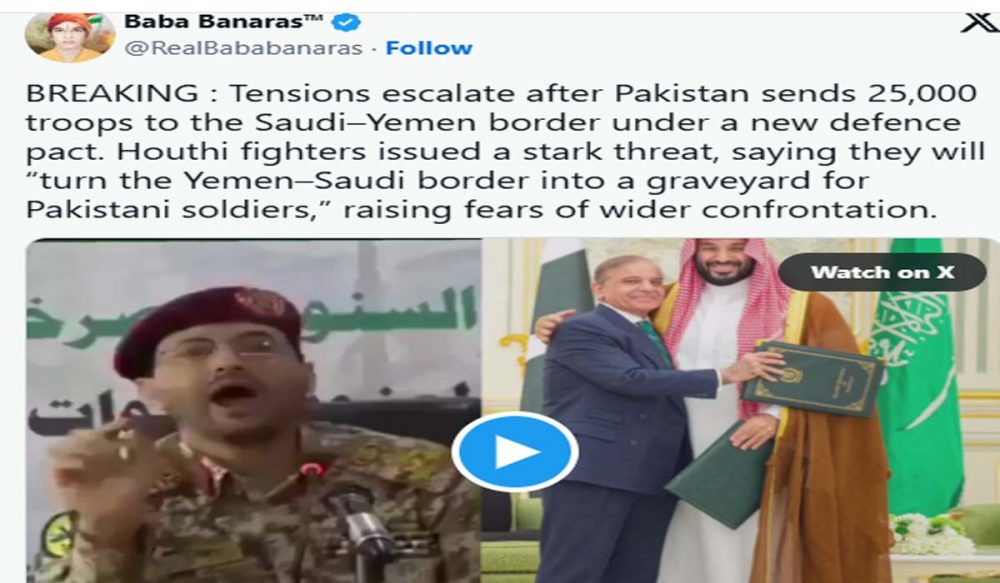This screenshot has height=583, width=1000.
Task: Click the green document folder being held
Action: 812,379
